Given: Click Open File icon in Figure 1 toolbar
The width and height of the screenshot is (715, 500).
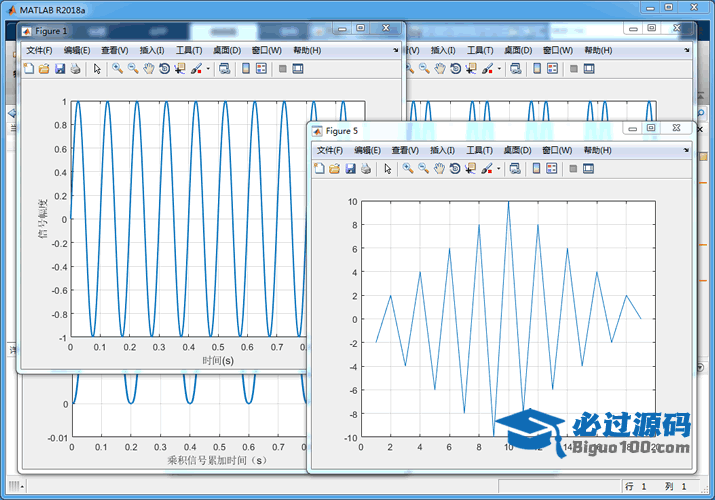Looking at the screenshot, I should [44, 69].
